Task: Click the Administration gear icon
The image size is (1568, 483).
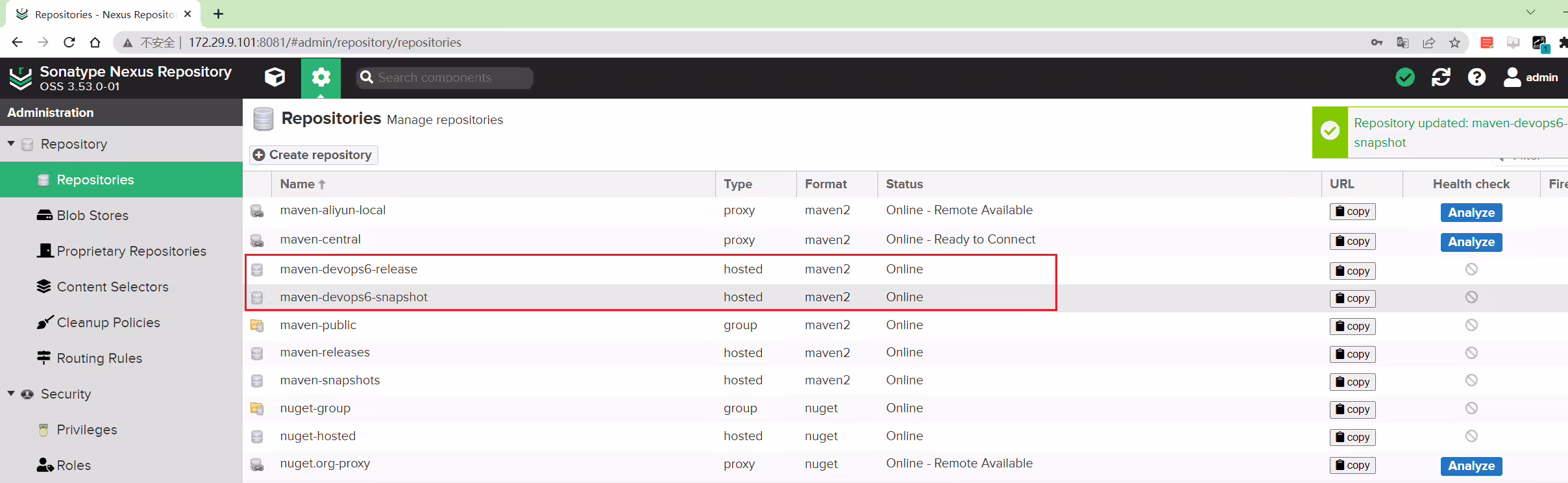Action: click(321, 78)
